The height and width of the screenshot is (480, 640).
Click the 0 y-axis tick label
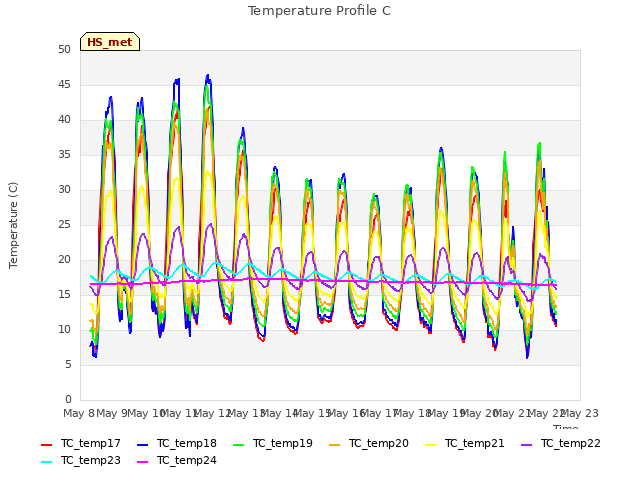[68, 400]
